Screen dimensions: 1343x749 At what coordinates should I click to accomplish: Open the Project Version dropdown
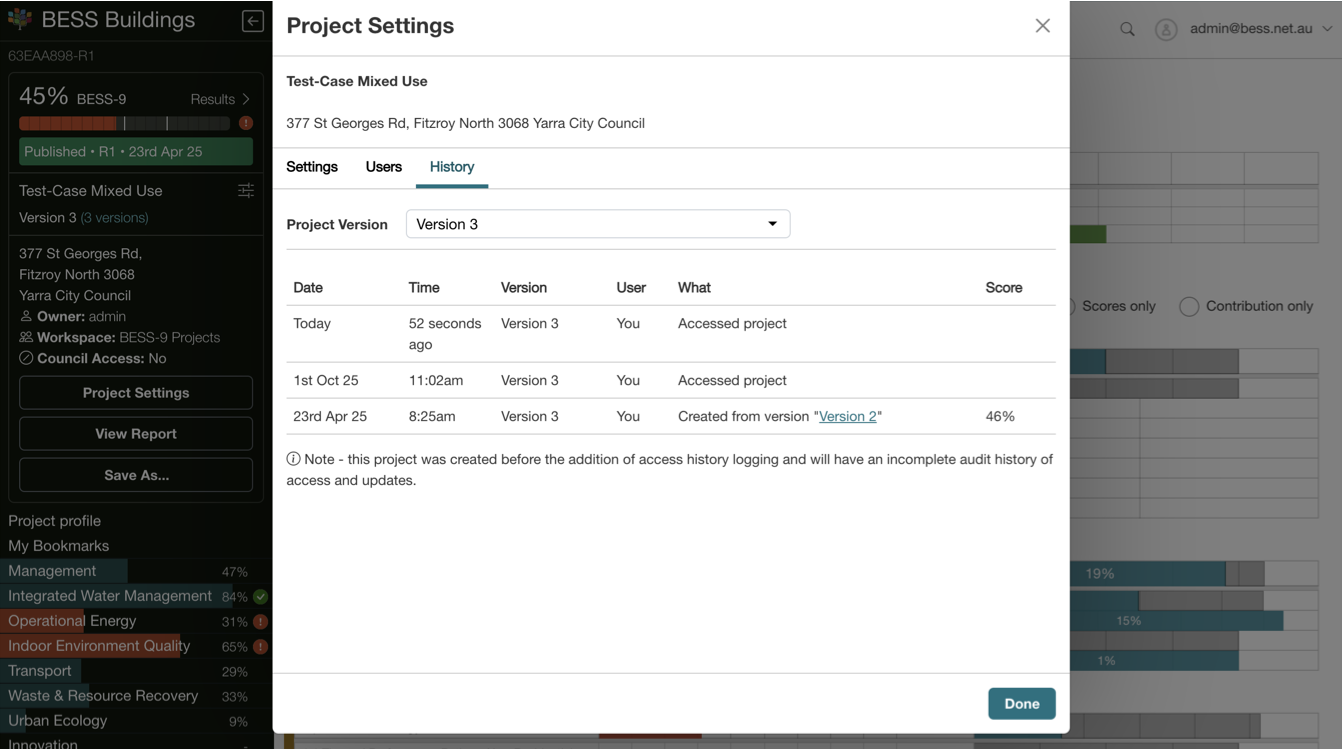[x=597, y=224]
